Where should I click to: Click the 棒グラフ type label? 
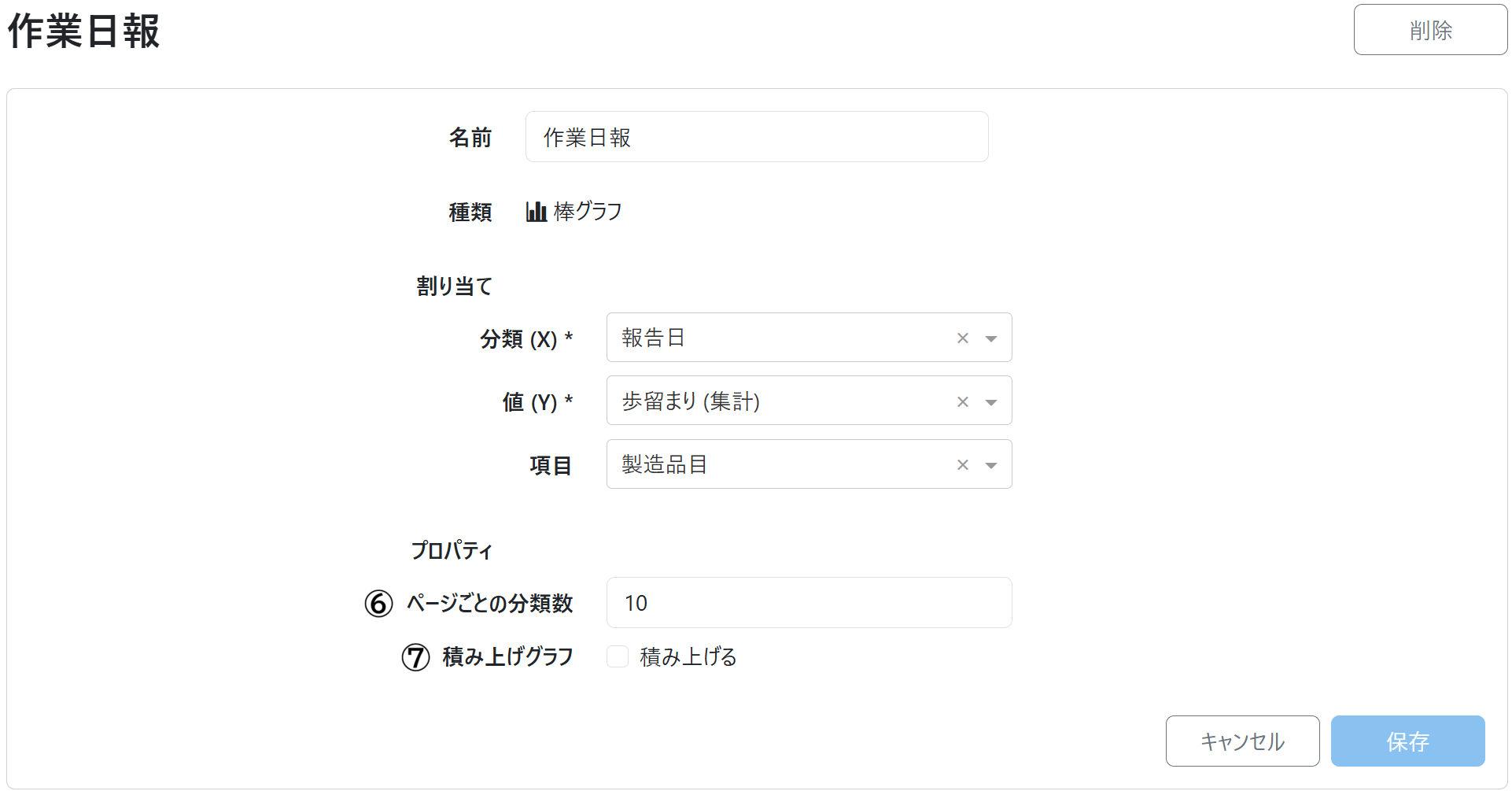click(588, 212)
